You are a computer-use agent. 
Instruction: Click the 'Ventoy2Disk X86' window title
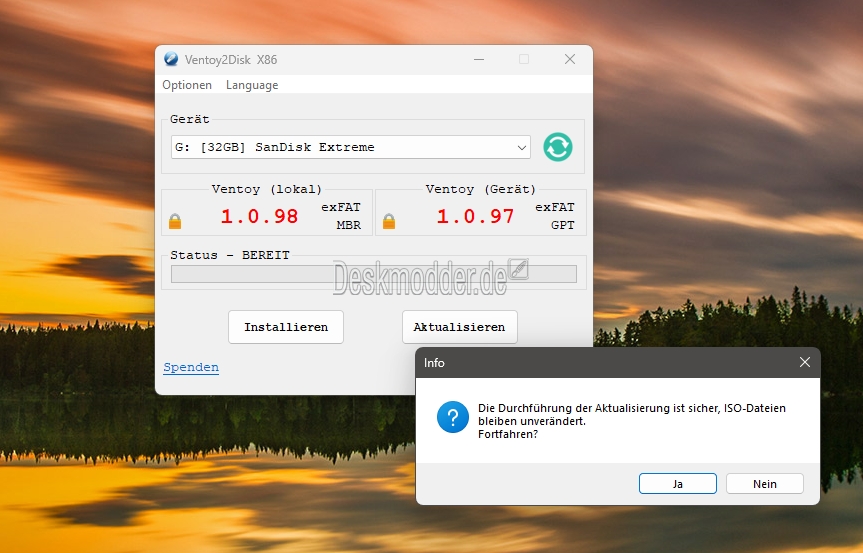coord(231,59)
